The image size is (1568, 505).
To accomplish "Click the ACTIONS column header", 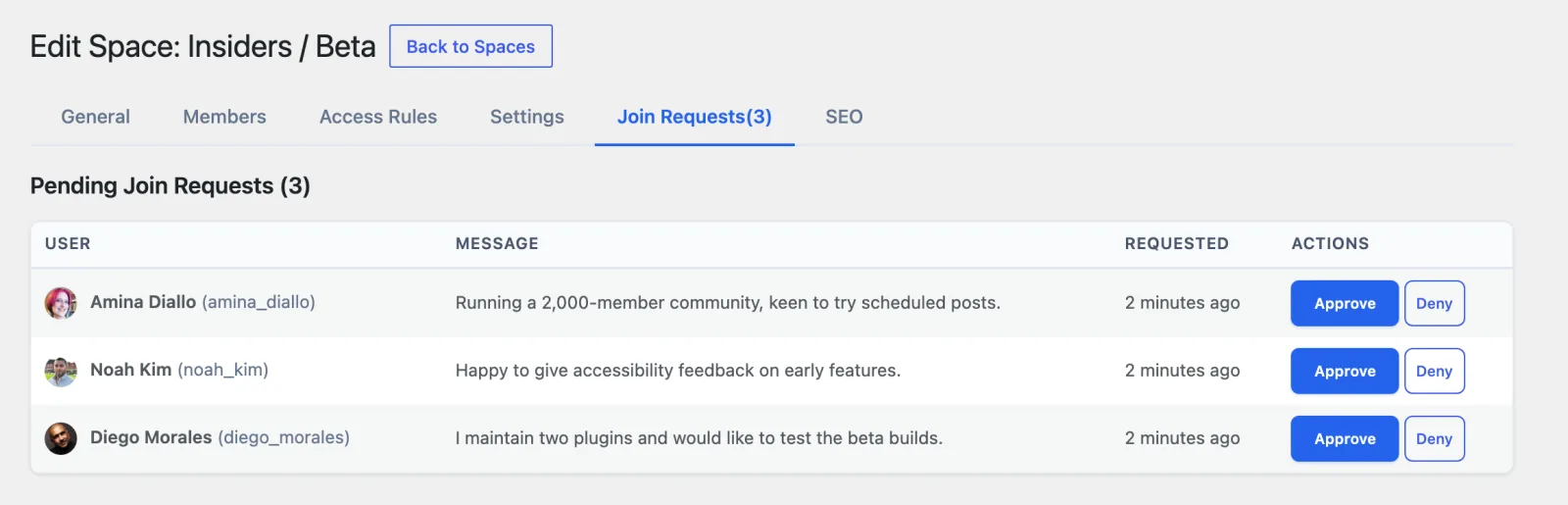I will coord(1330,243).
